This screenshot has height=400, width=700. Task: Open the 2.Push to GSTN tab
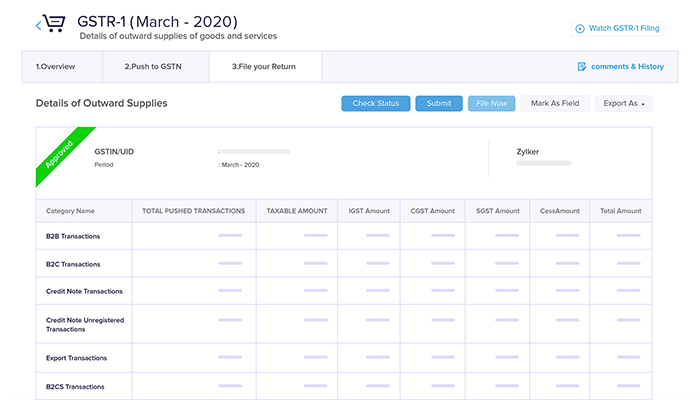point(155,67)
